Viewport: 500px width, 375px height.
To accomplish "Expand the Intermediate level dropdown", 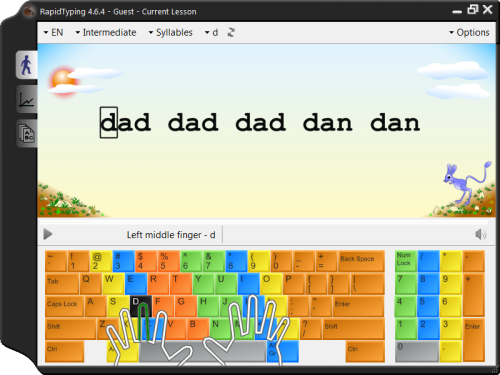I will [106, 32].
